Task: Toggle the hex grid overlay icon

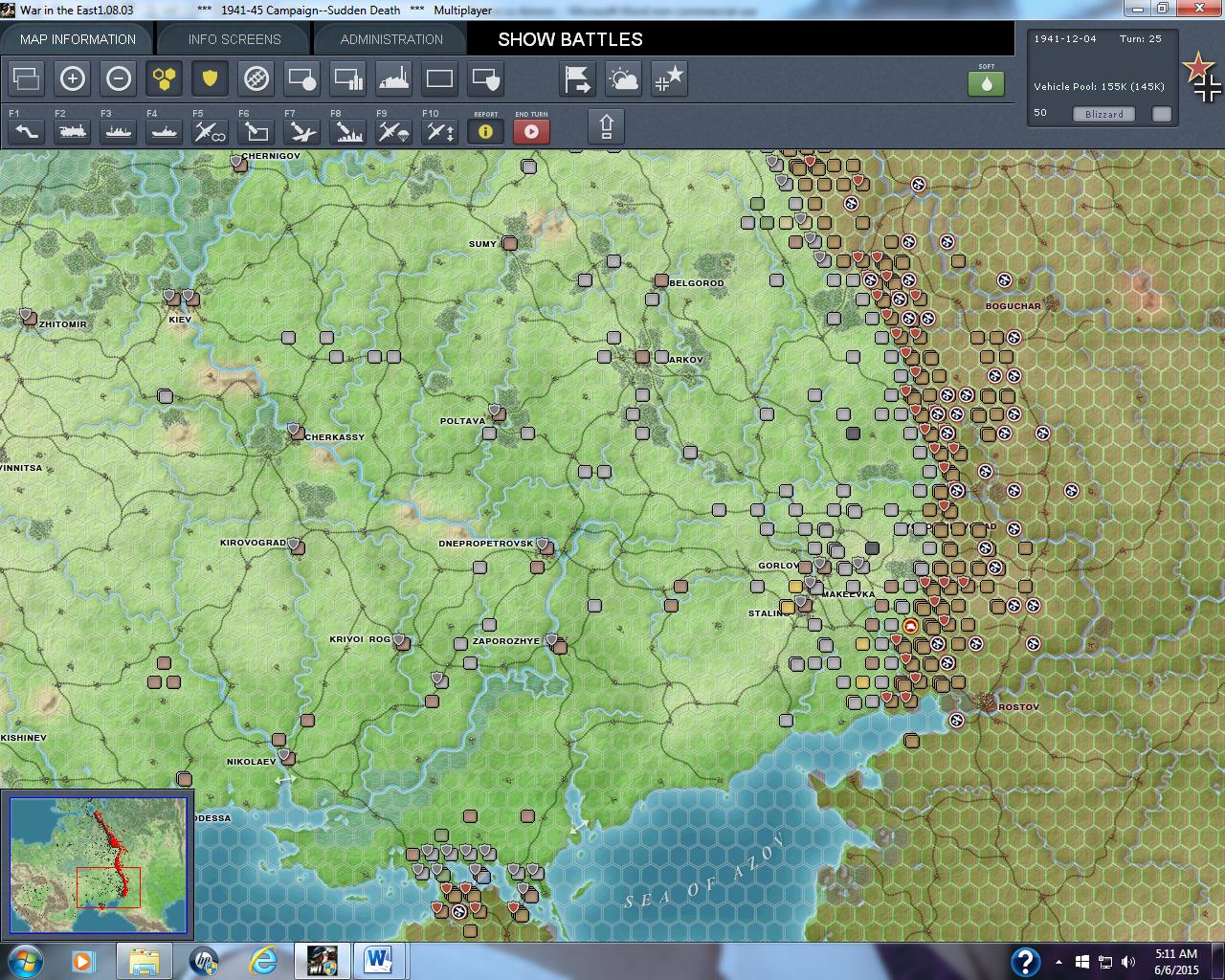Action: tap(165, 79)
